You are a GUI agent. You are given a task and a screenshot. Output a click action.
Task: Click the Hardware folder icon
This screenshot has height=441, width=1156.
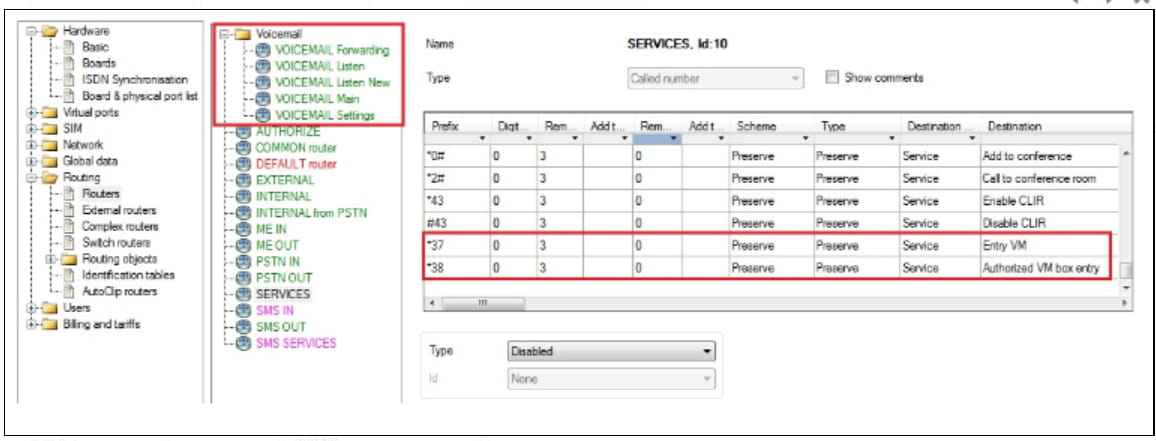click(49, 31)
